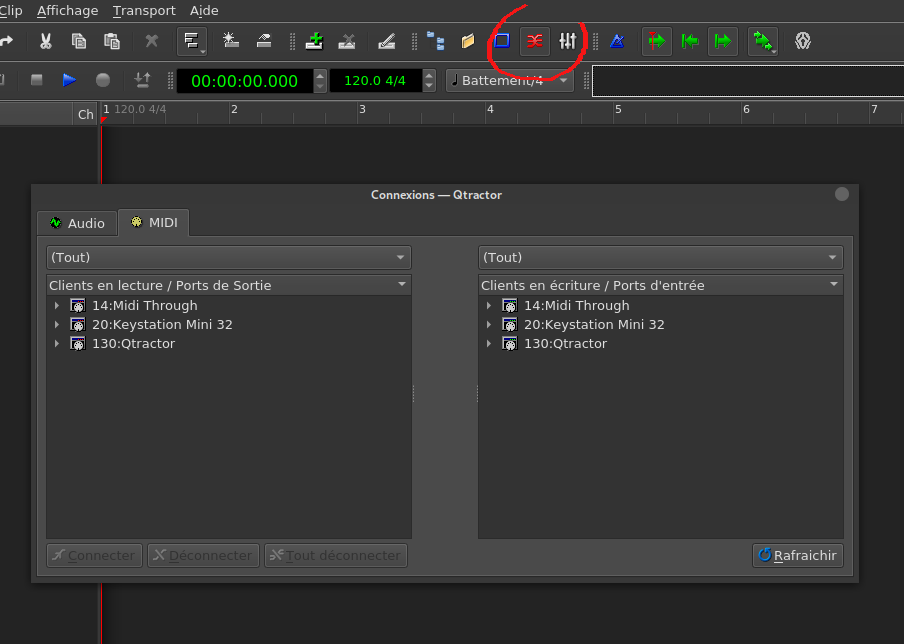Click the Cut scissors icon
Viewport: 904px width, 644px height.
(x=45, y=41)
